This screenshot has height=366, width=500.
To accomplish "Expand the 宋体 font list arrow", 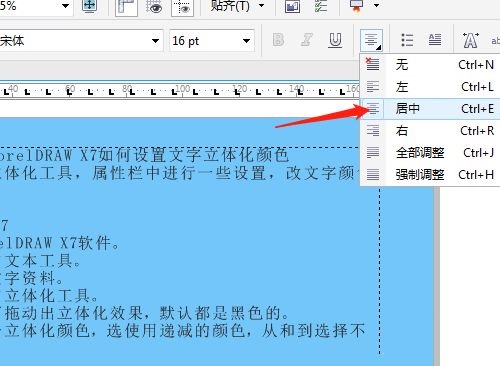I will click(155, 41).
